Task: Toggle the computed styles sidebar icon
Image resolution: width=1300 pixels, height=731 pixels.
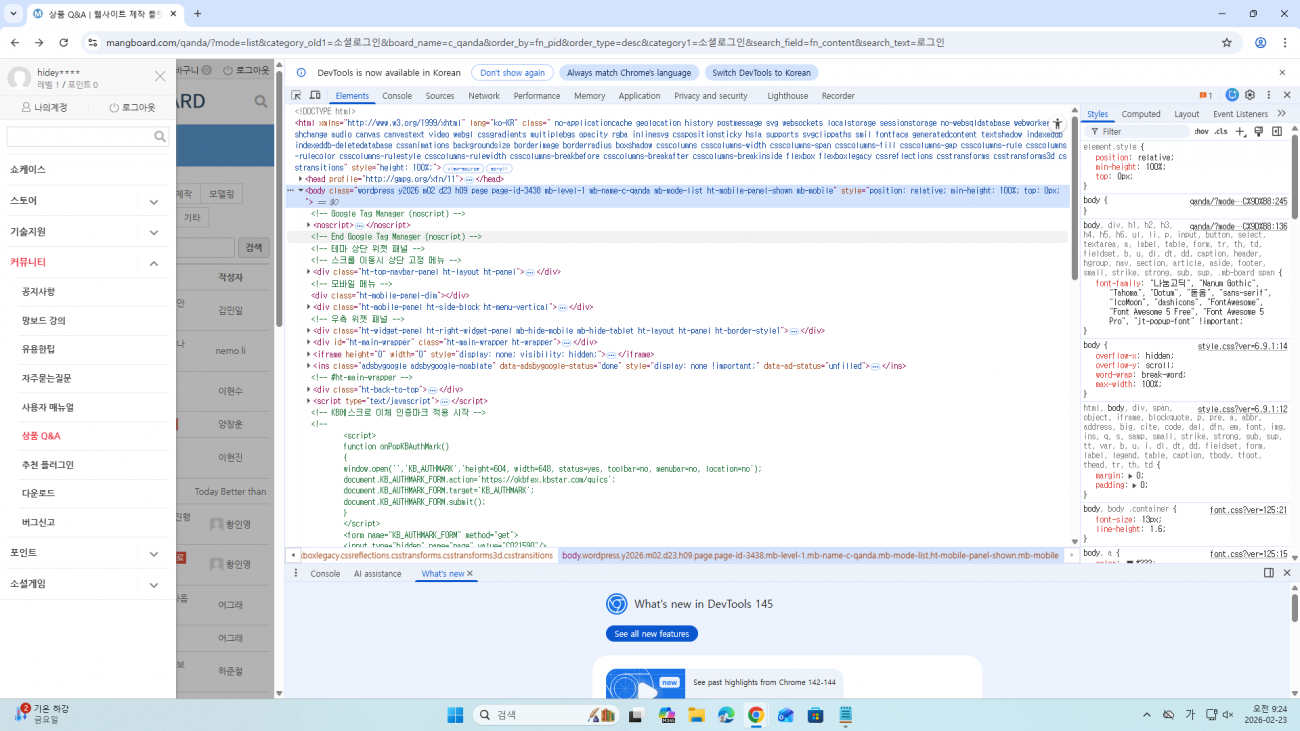Action: click(x=1277, y=131)
